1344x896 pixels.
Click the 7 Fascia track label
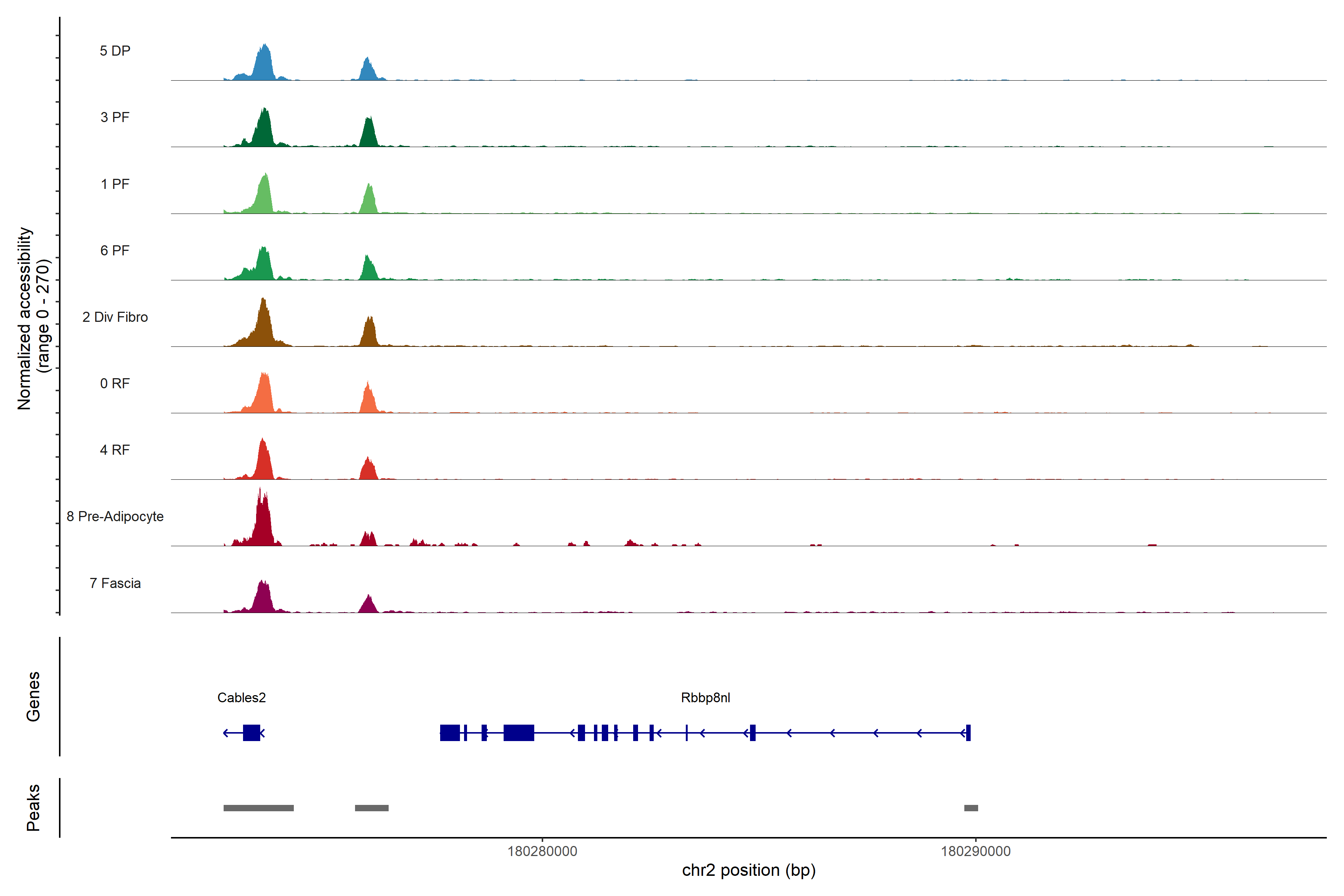click(x=115, y=584)
